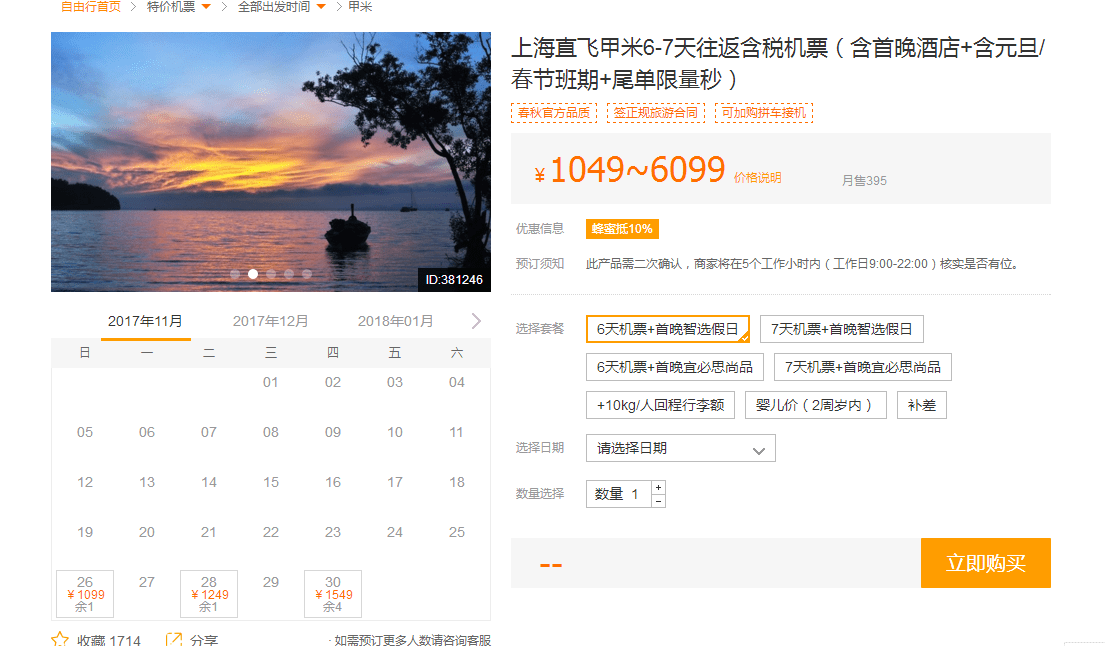1105x646 pixels.
Task: Open the 全部出发时间 breadcrumb dropdown
Action: (281, 7)
